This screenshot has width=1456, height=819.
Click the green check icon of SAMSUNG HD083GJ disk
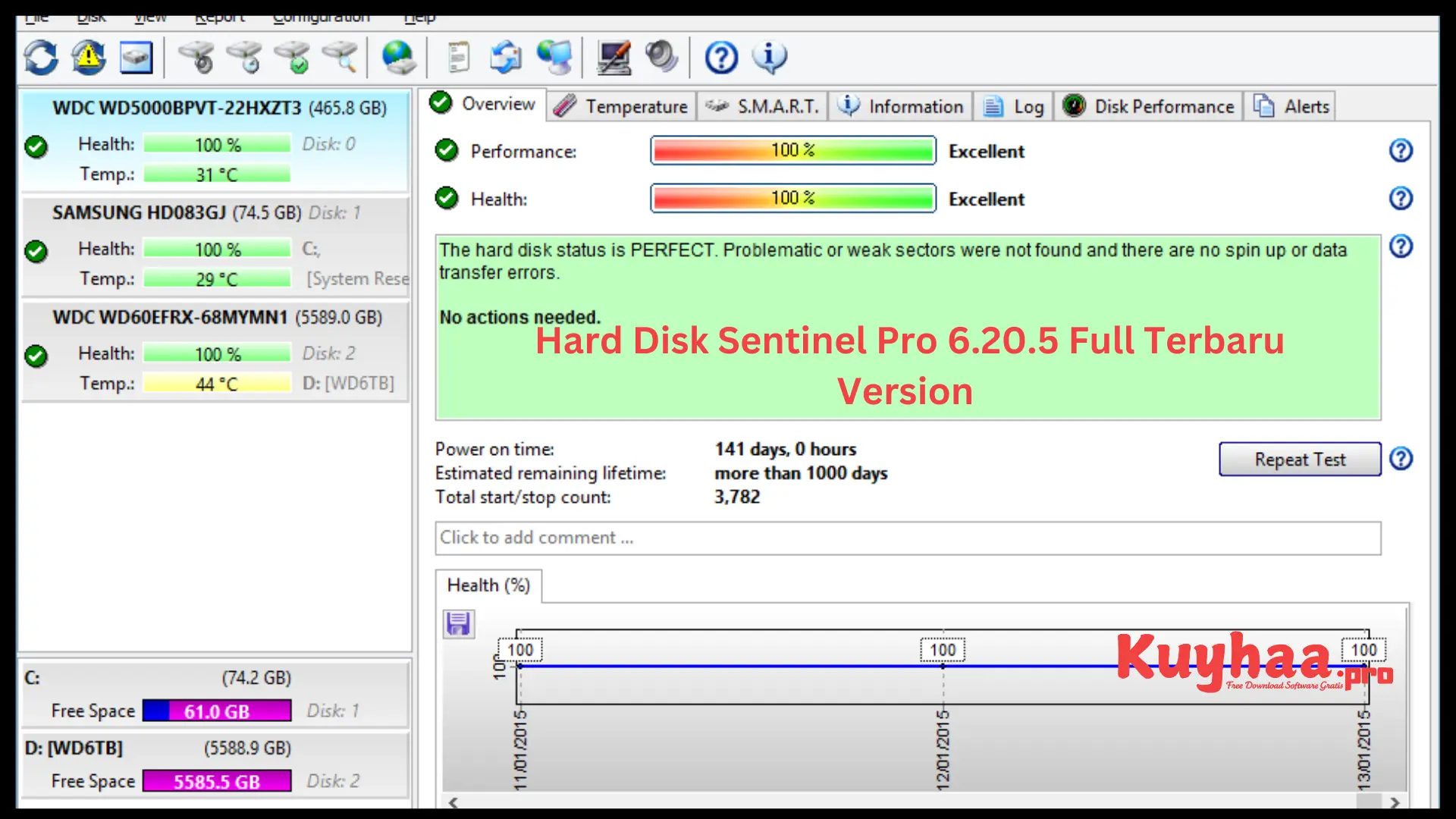coord(36,251)
